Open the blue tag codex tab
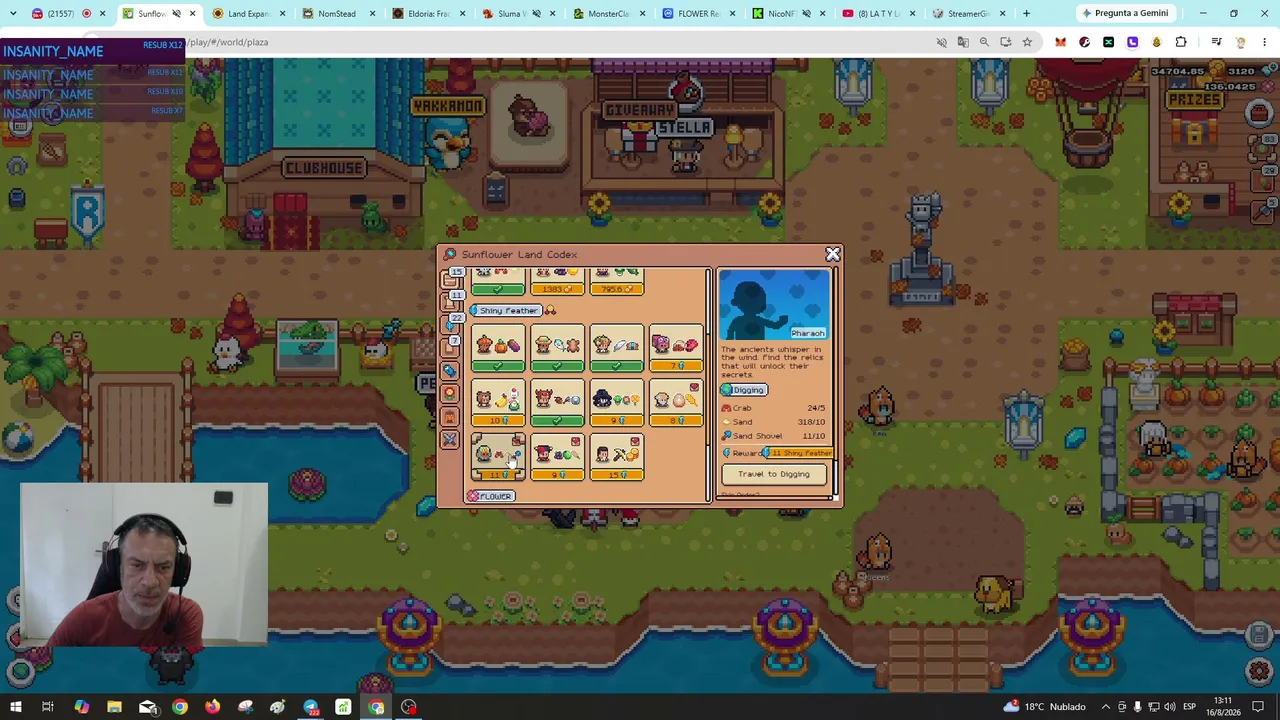 click(x=451, y=369)
